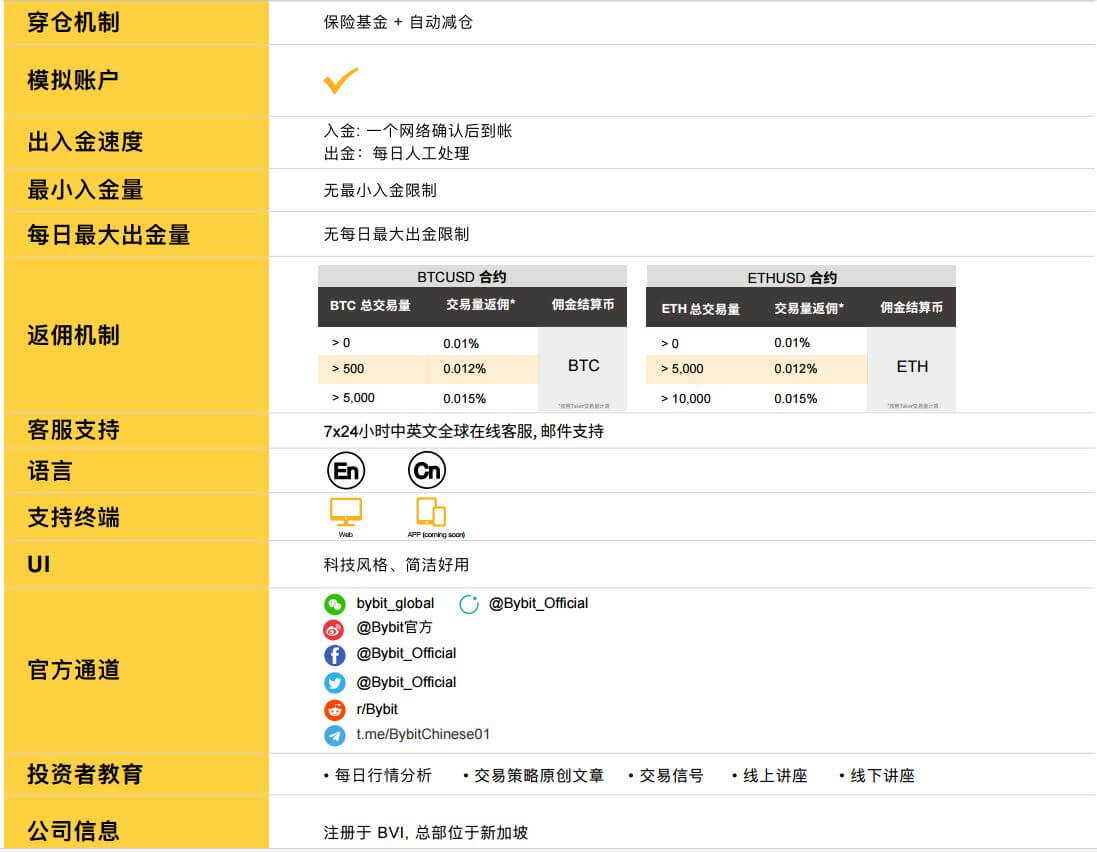Click the > 500 row in the BTCUSD table

click(x=428, y=369)
